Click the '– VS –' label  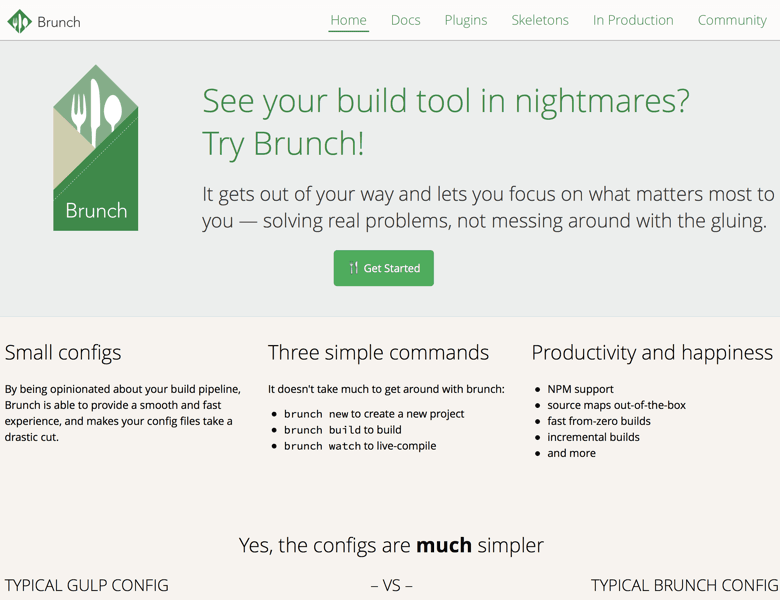(391, 586)
